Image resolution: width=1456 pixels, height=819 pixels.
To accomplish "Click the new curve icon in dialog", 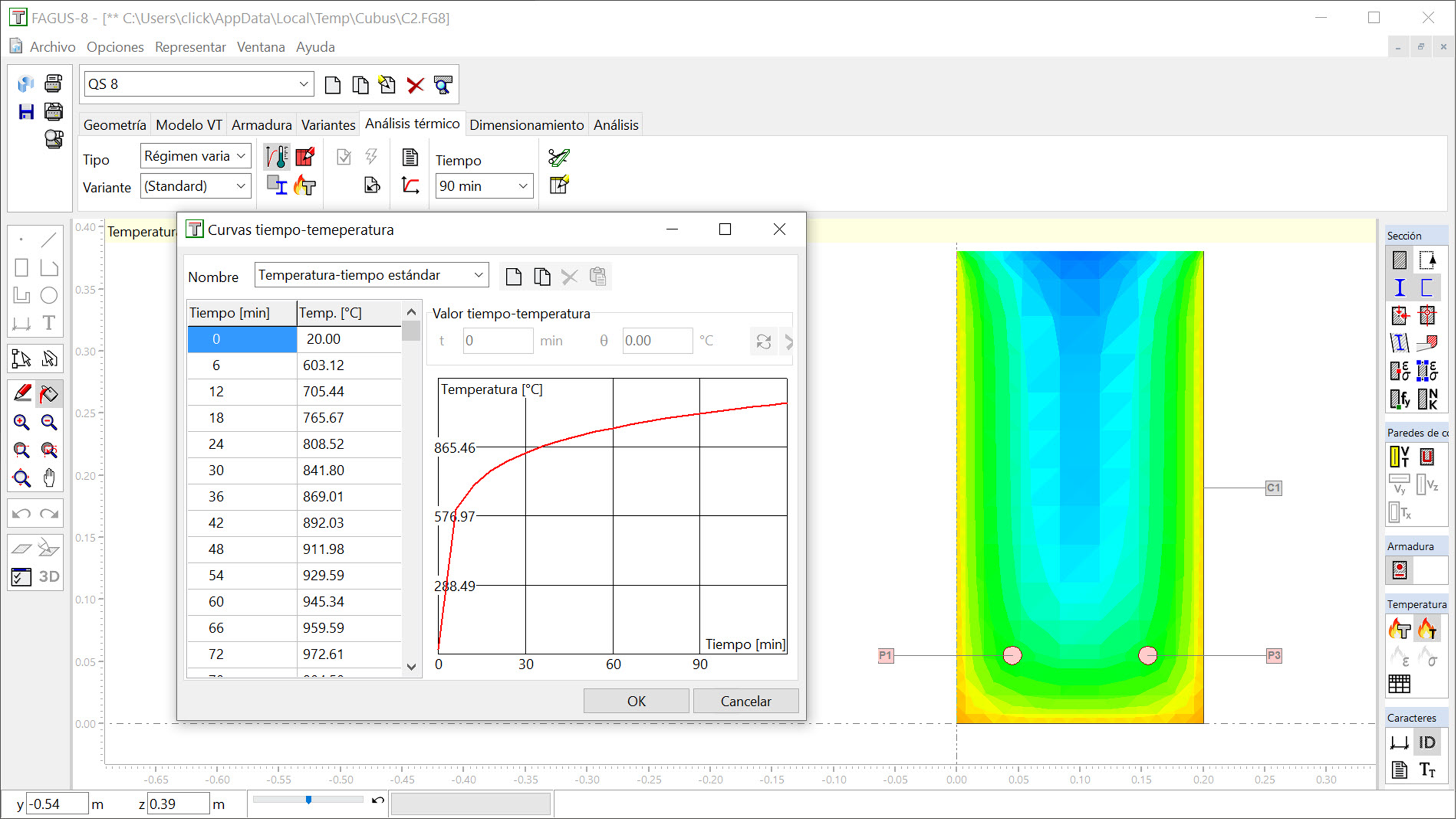I will click(513, 277).
